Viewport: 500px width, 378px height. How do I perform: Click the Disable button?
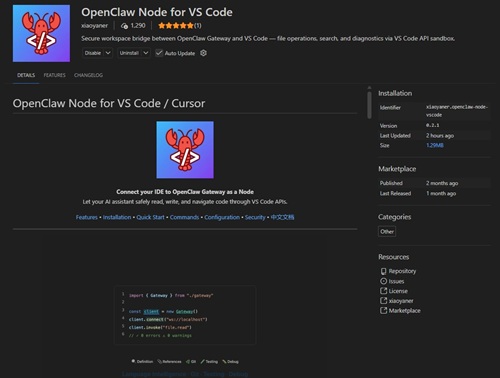point(93,53)
